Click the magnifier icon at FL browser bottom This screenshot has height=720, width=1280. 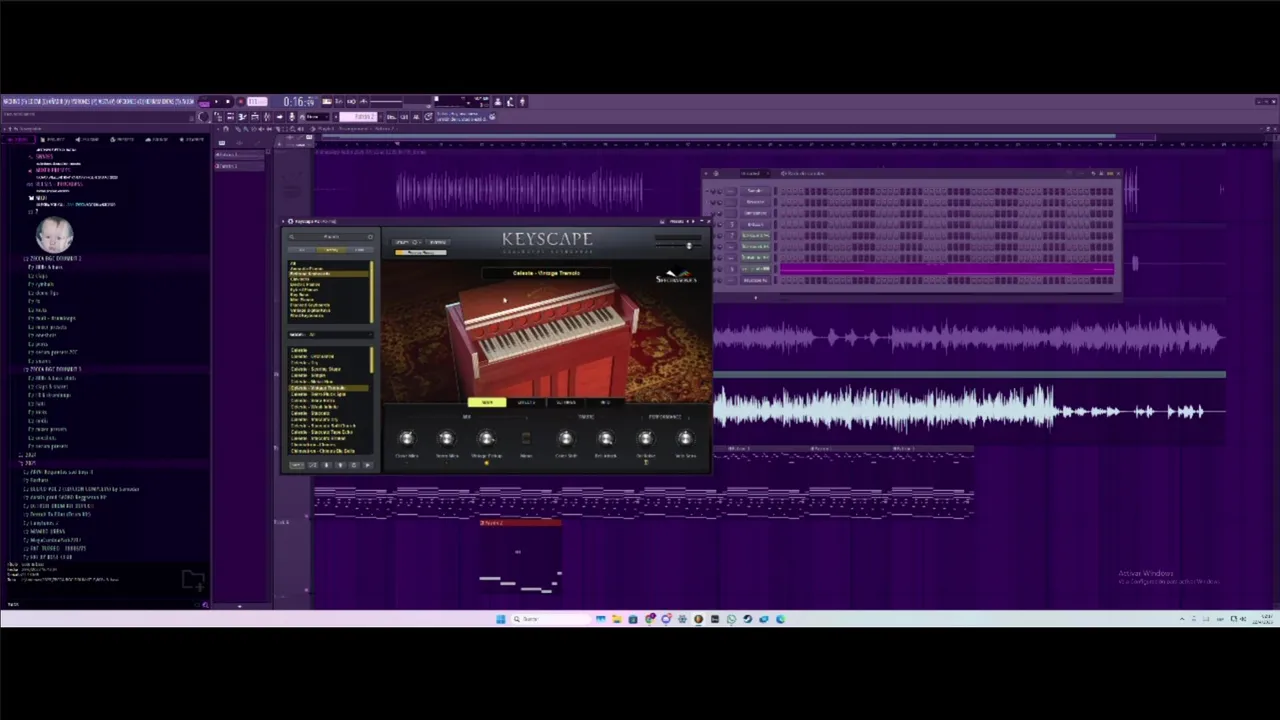click(205, 604)
